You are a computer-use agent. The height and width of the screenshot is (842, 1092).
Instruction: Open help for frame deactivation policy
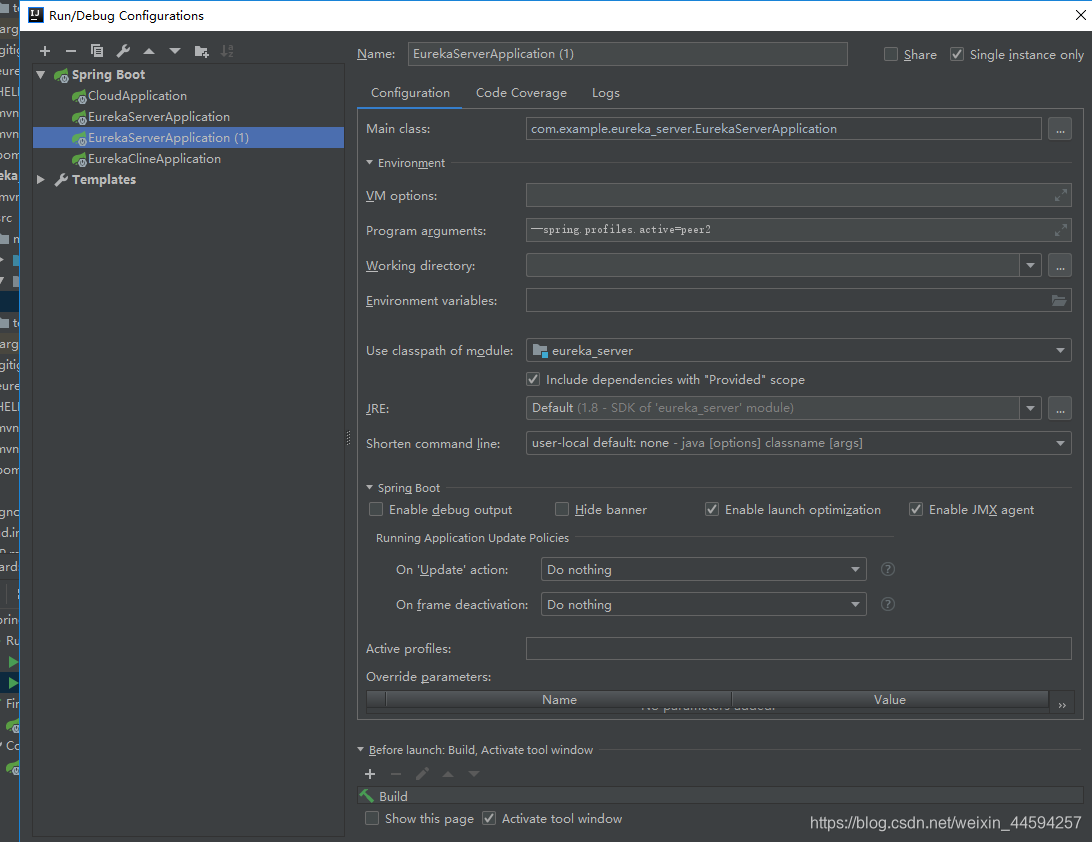tap(887, 605)
